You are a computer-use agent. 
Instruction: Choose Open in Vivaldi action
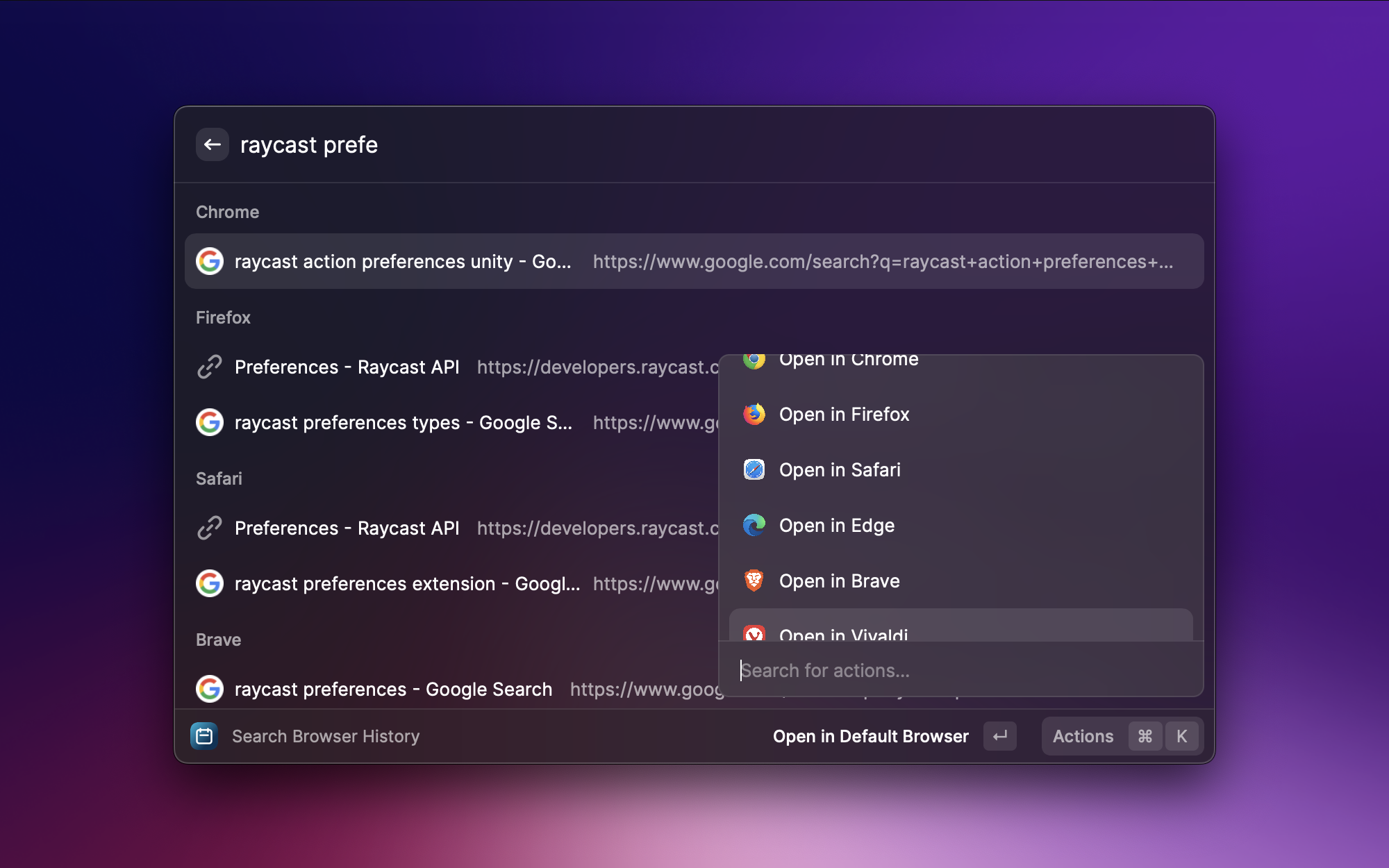coord(843,633)
